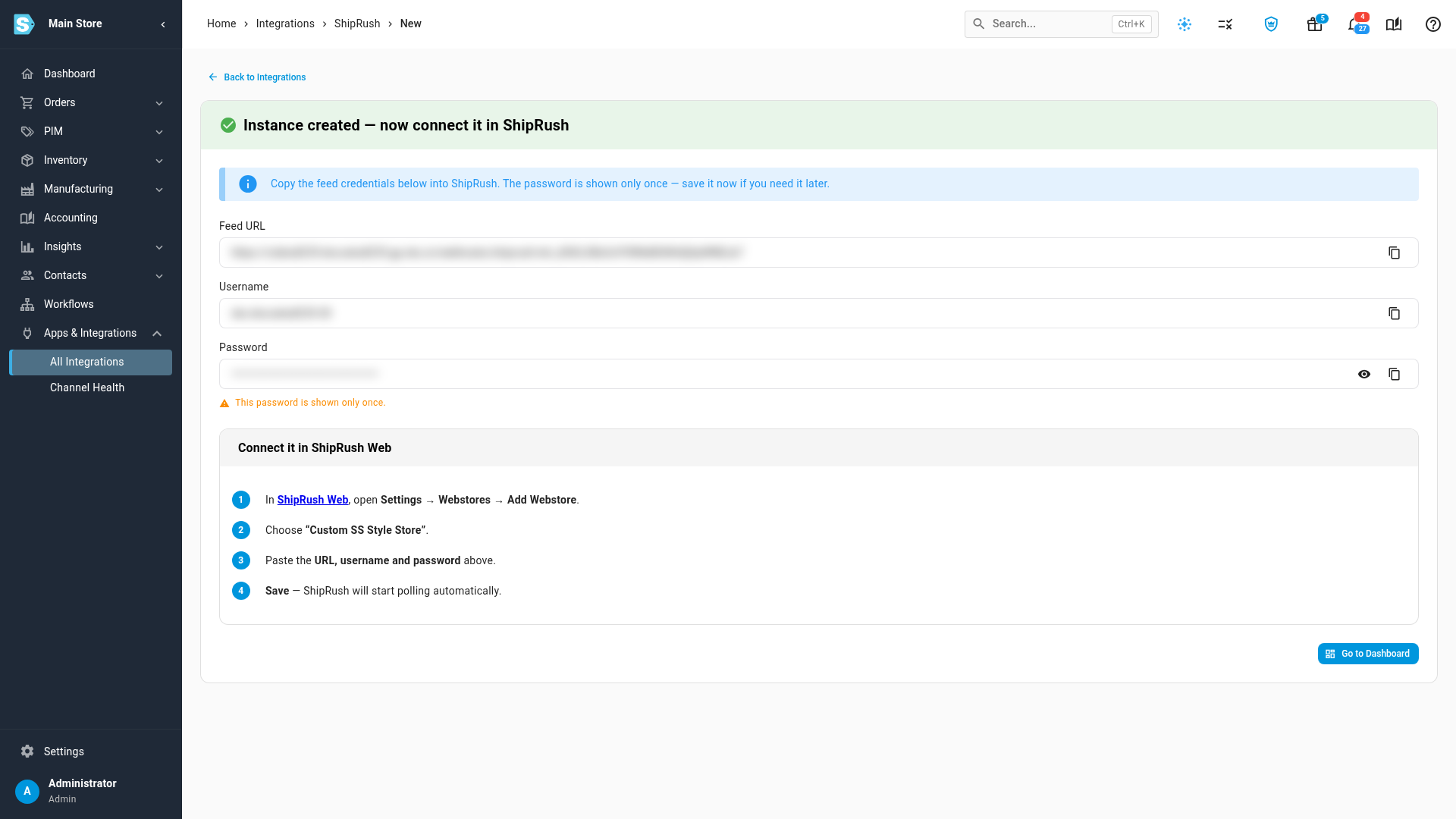Expand the Manufacturing menu
Screen dimensions: 1456x819
[91, 189]
